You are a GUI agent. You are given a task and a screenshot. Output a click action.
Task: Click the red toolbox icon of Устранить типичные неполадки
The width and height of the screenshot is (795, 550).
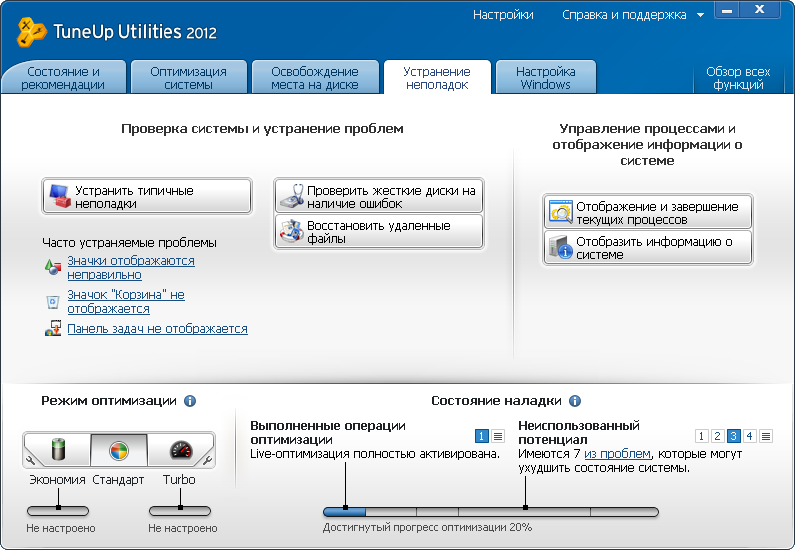60,196
